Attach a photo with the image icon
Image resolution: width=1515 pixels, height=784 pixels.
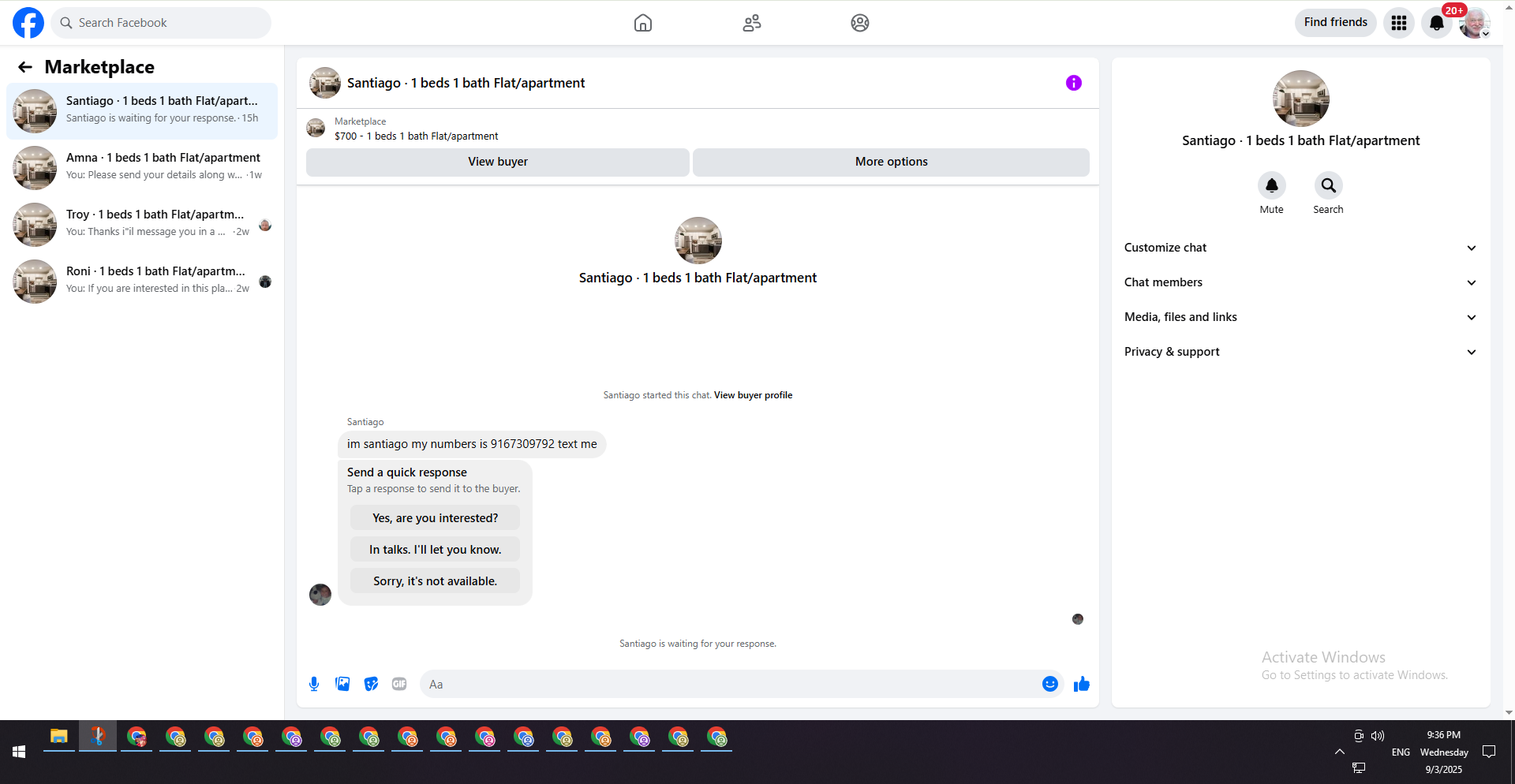pyautogui.click(x=342, y=684)
